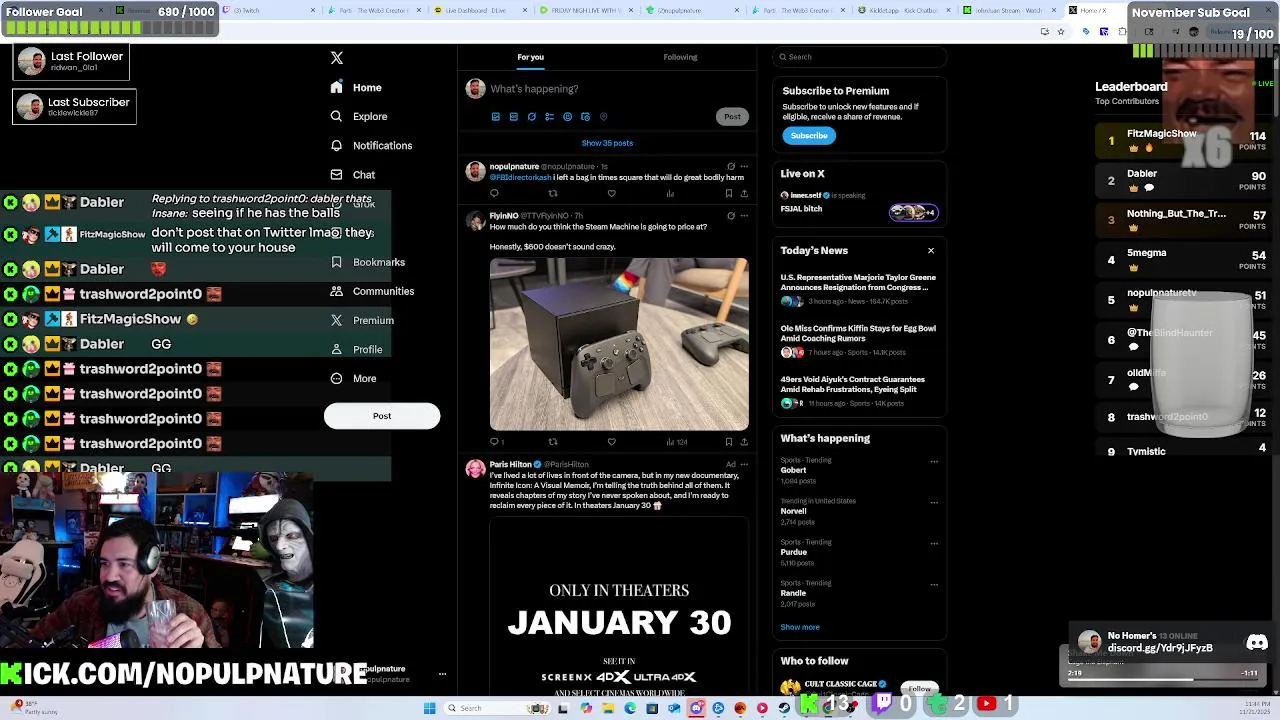Open options for Randle trend
This screenshot has width=1280, height=720.
pos(934,585)
